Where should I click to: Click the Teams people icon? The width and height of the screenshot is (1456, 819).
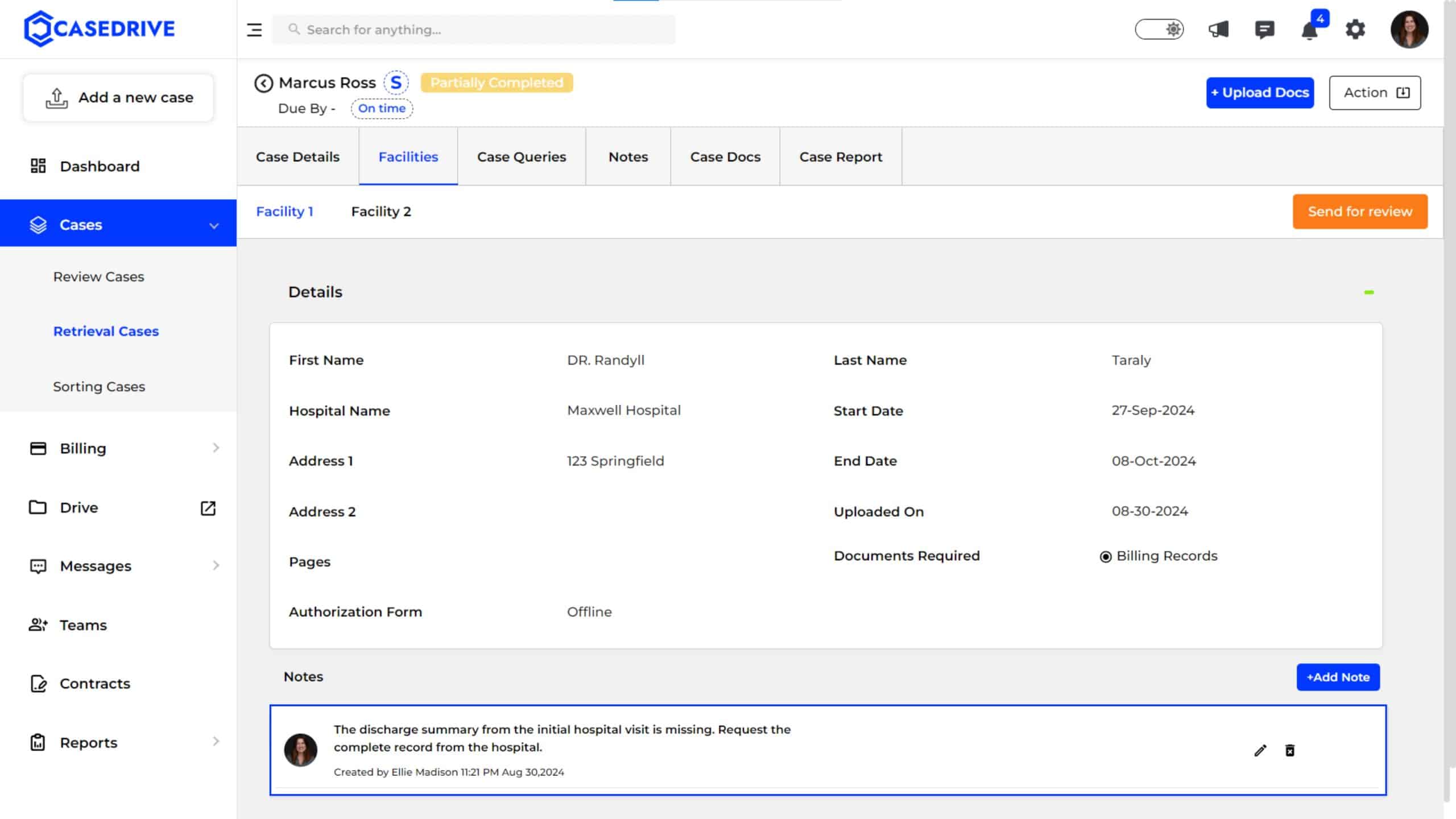(x=38, y=624)
